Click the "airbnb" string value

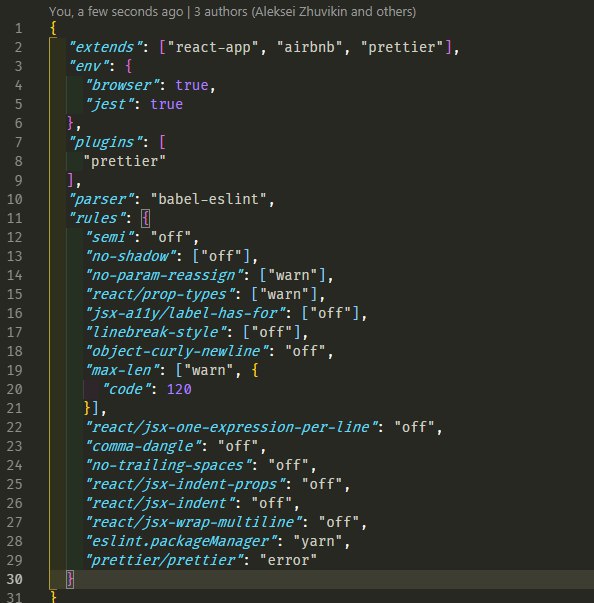tap(309, 47)
